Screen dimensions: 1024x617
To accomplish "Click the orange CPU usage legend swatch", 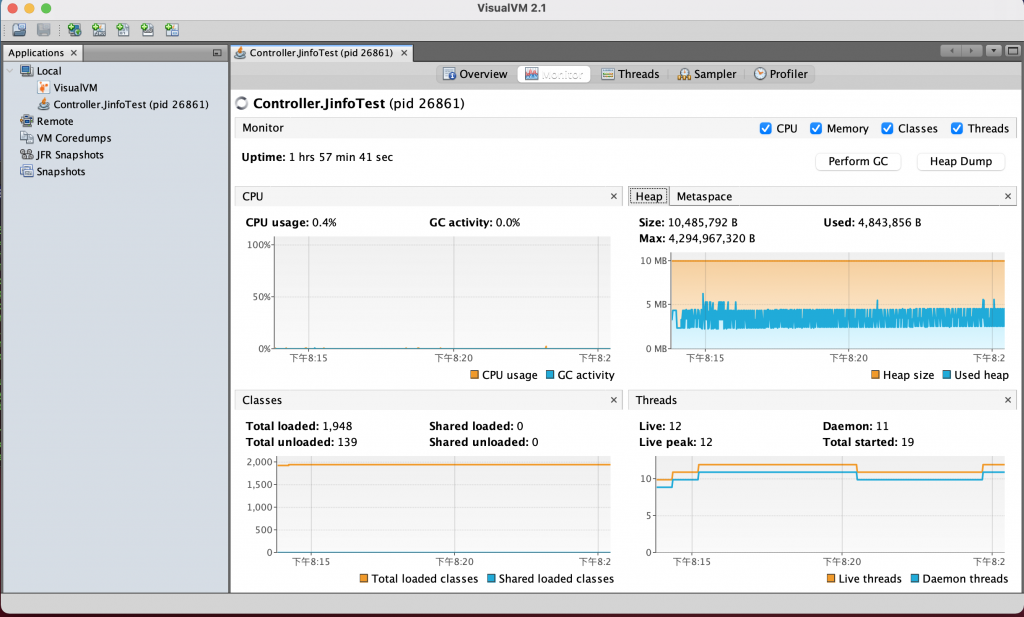I will pos(475,375).
